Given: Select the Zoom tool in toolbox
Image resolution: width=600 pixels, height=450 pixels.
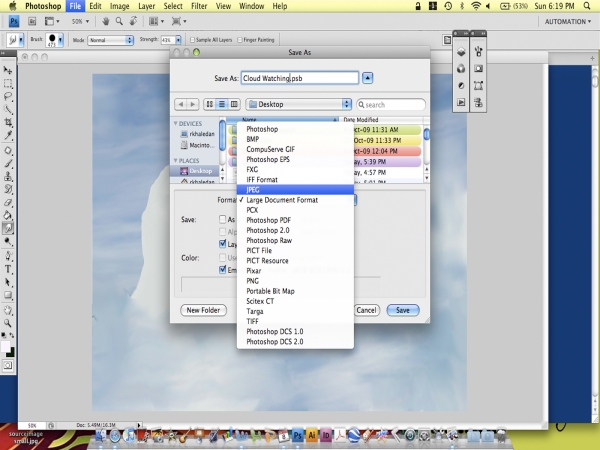Looking at the screenshot, I should [x=8, y=323].
